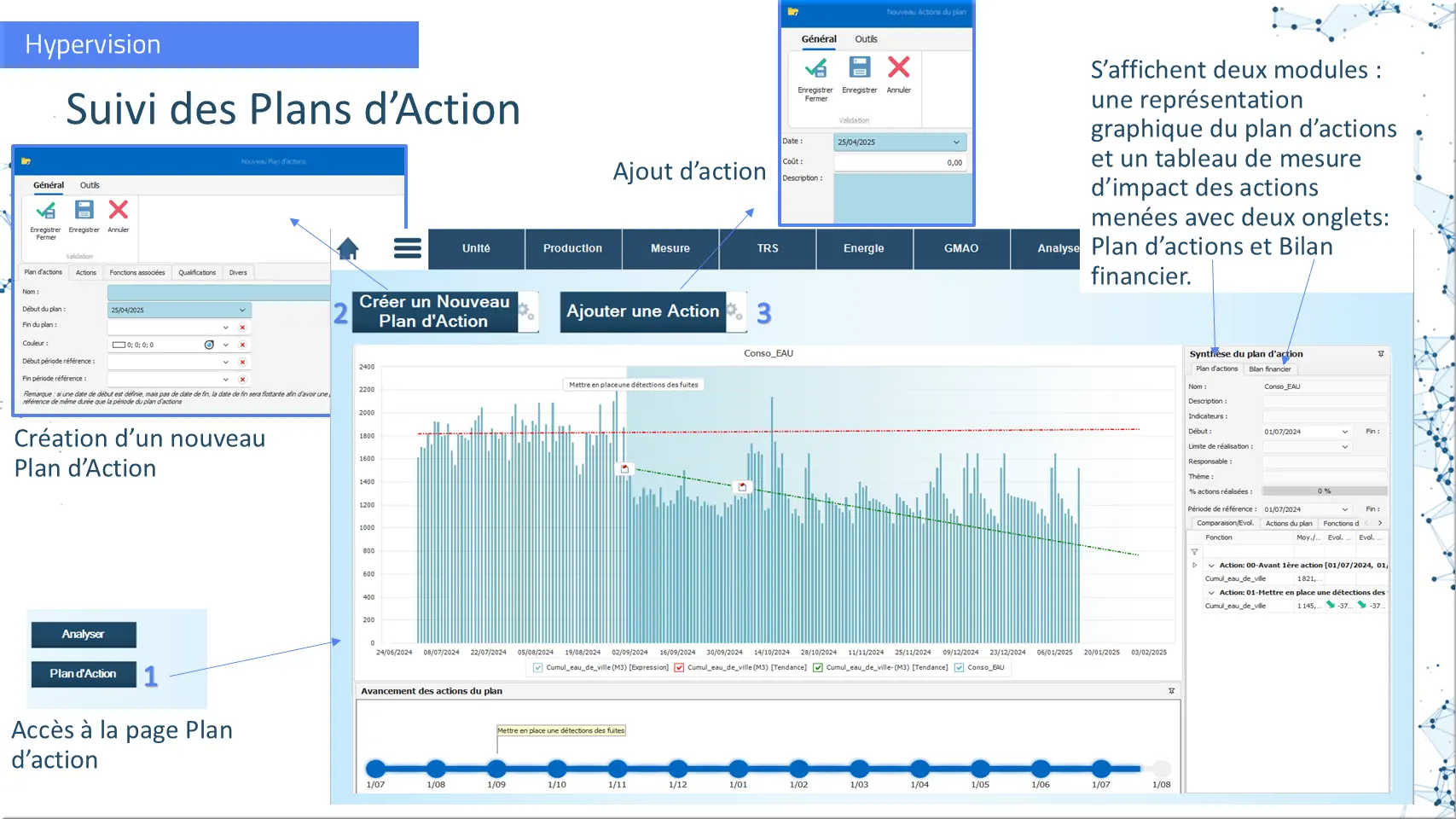Click the Home icon in navigation bar
The height and width of the screenshot is (819, 1456).
pos(348,249)
